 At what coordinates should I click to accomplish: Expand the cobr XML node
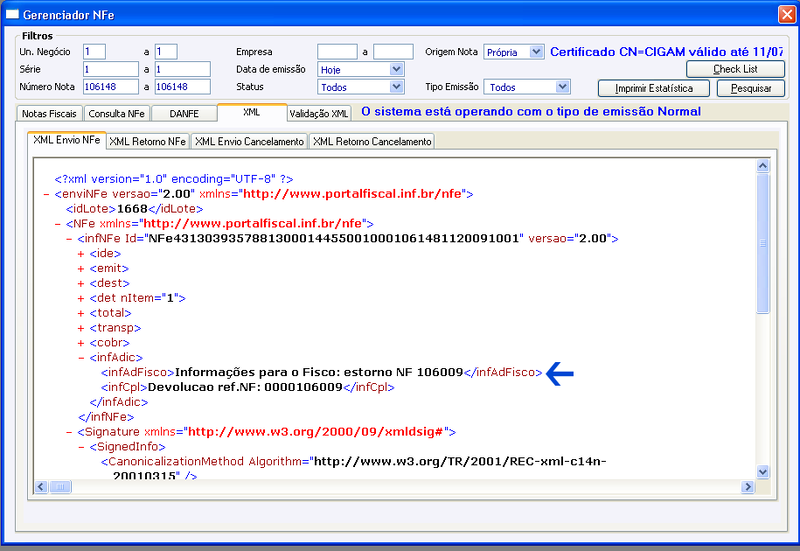(x=81, y=343)
